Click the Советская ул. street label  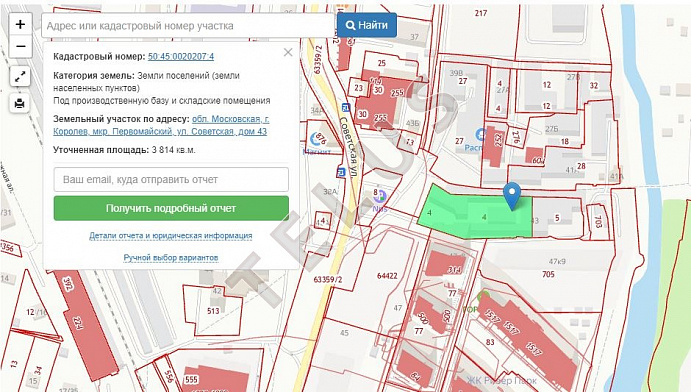(x=349, y=148)
